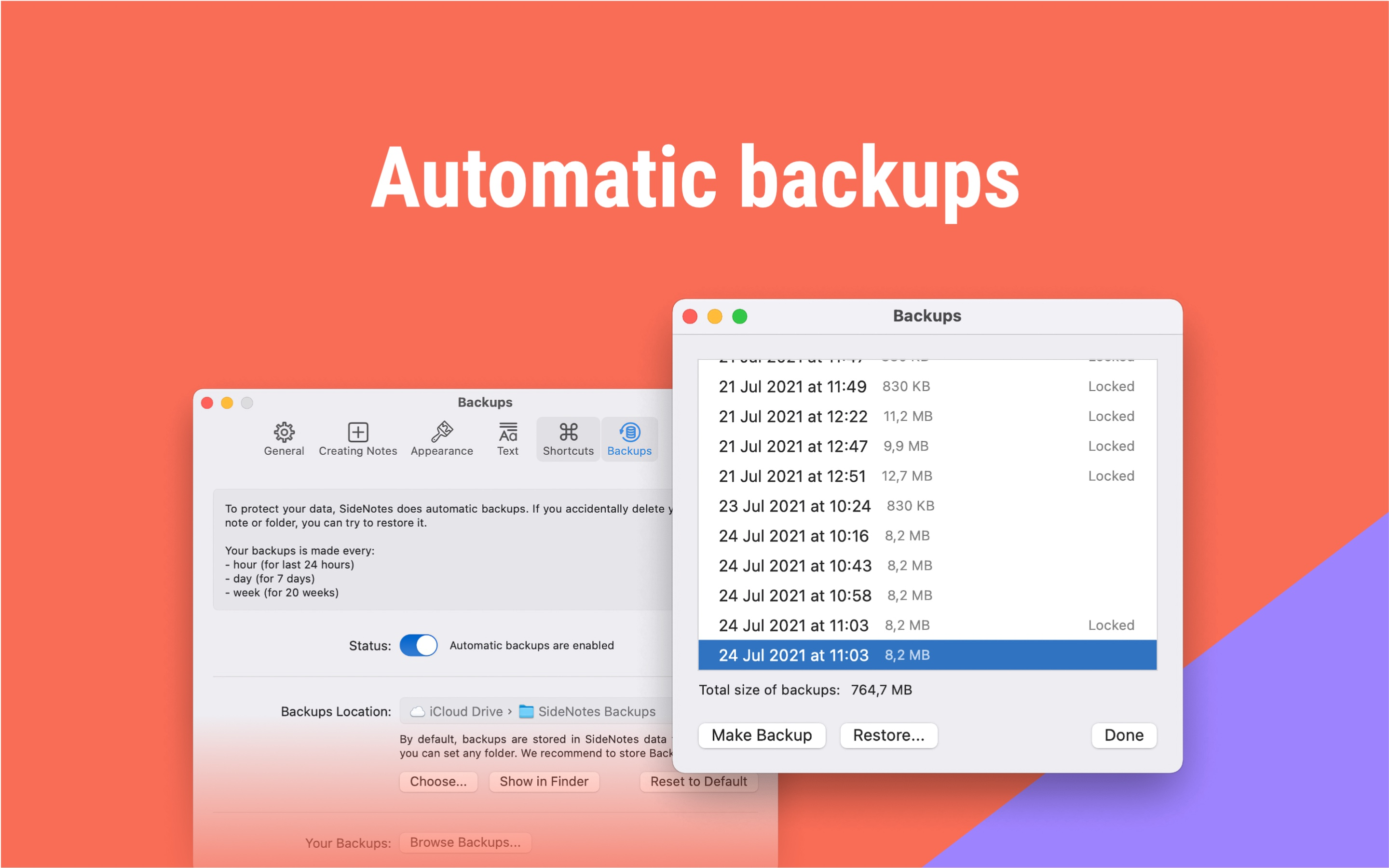The image size is (1389, 868).
Task: Click the Make Backup button
Action: [761, 735]
